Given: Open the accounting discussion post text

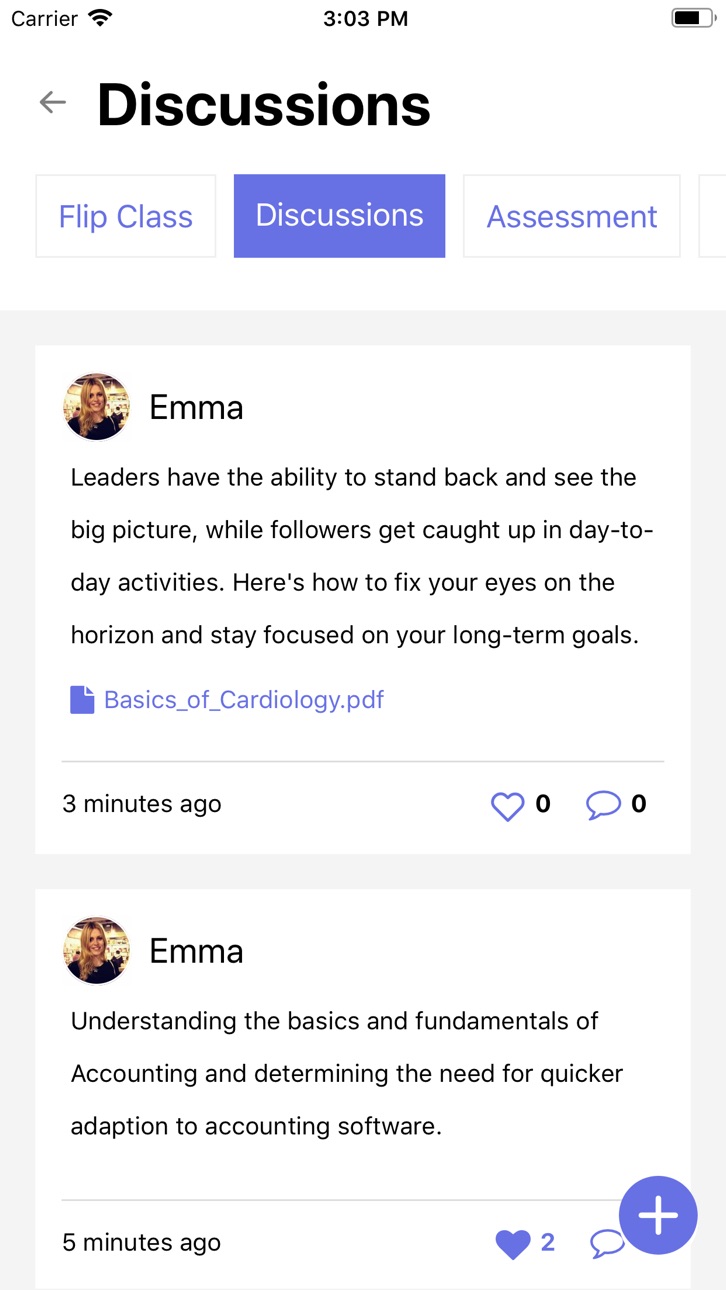Looking at the screenshot, I should coord(347,1074).
